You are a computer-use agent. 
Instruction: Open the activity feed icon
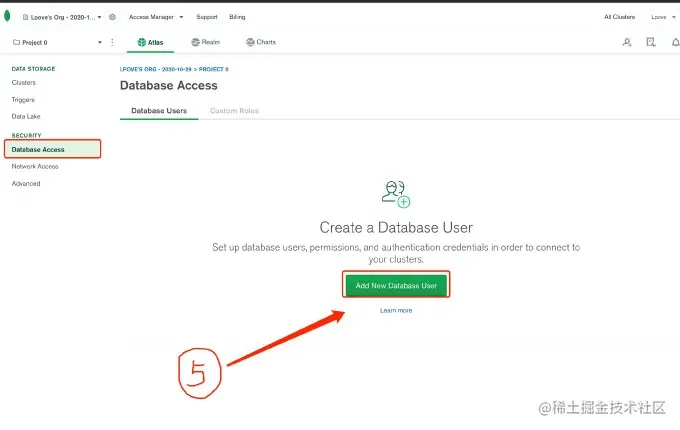click(651, 42)
